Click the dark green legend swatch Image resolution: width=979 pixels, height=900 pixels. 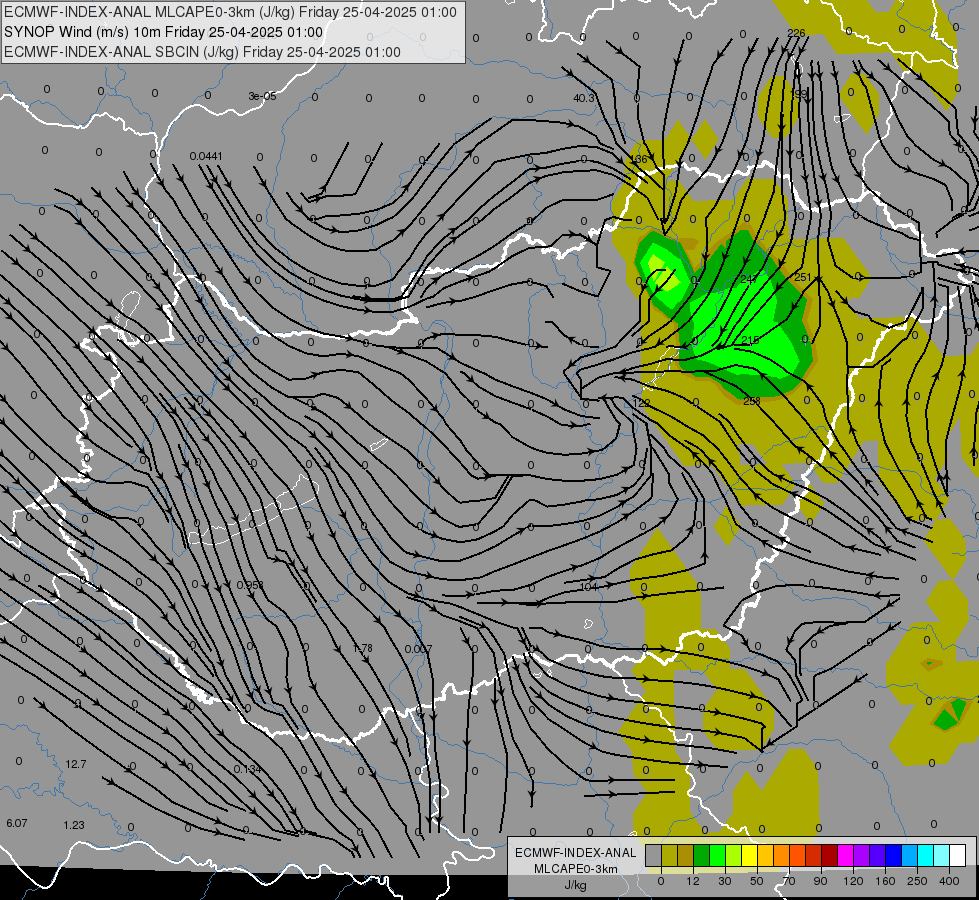701,855
